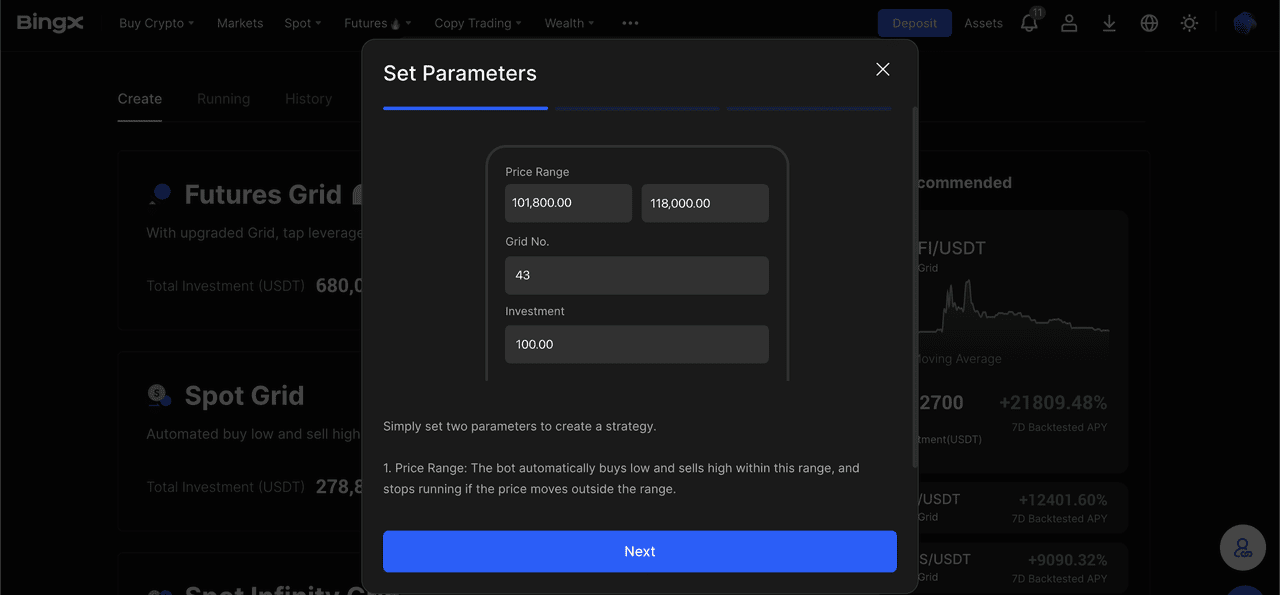The width and height of the screenshot is (1280, 595).
Task: Open the language globe icon
Action: [1149, 23]
